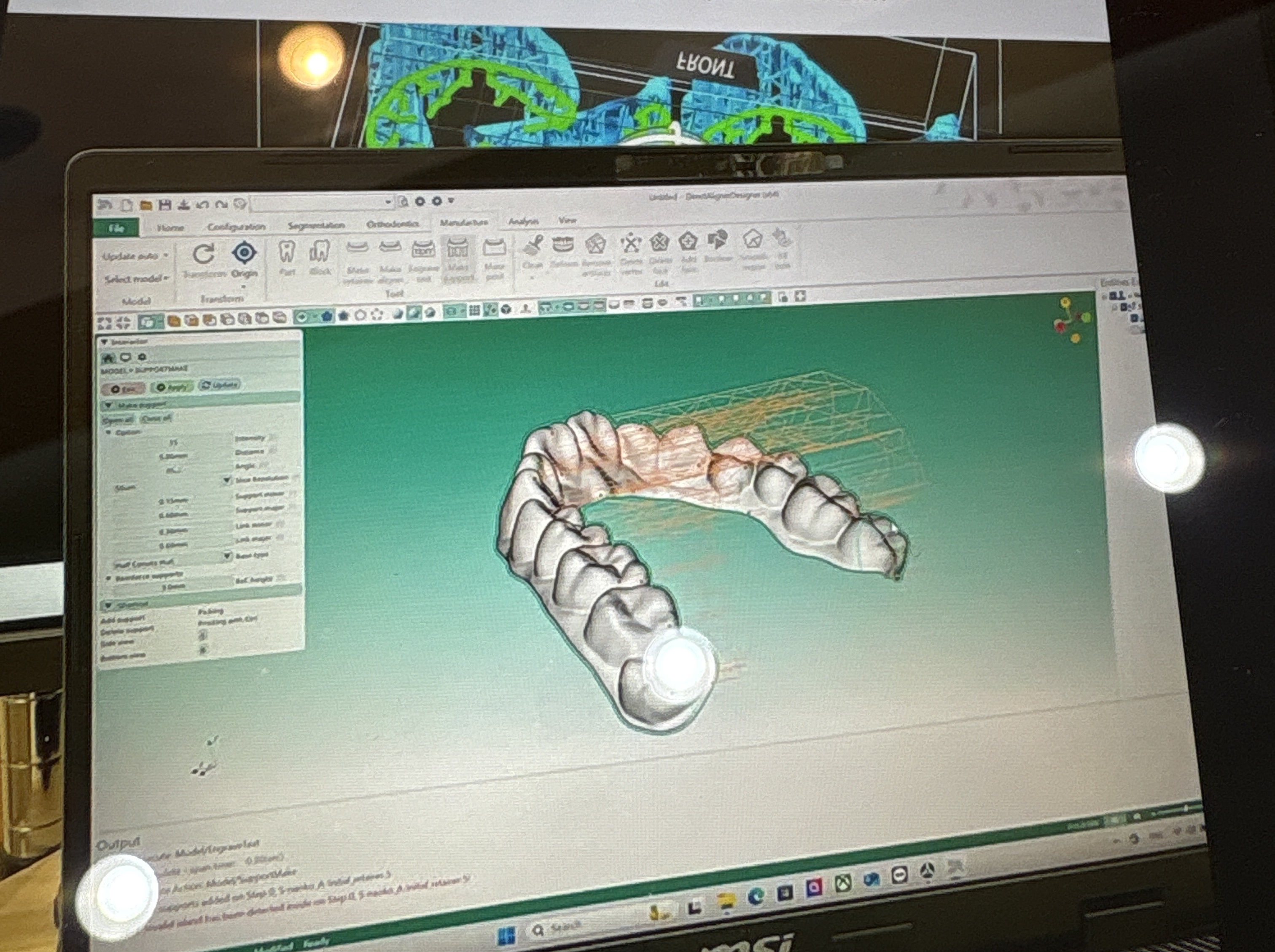
Task: Click the Transform rotate icon
Action: (203, 254)
